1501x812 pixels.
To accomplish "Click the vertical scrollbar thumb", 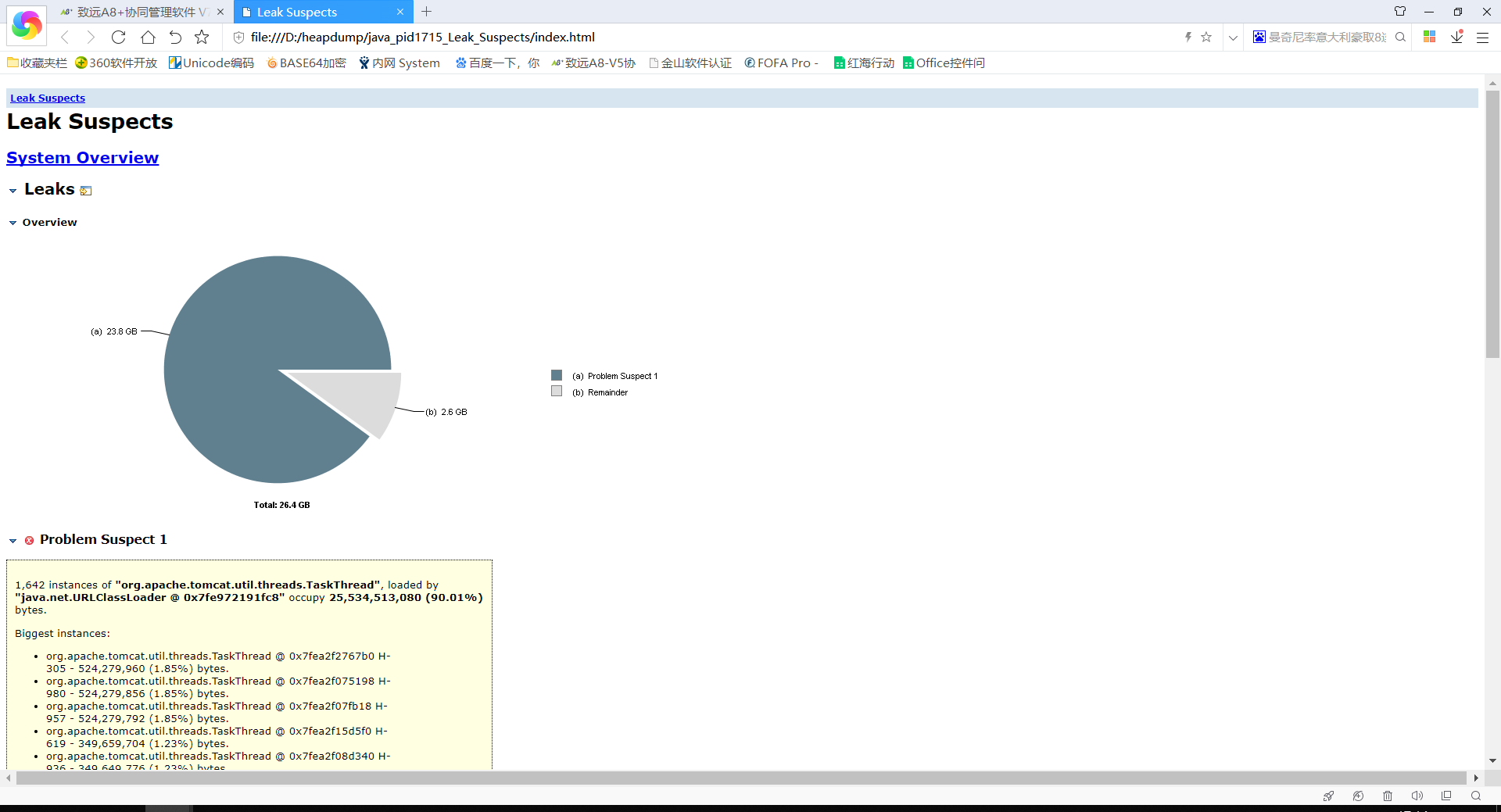I will pos(1492,224).
